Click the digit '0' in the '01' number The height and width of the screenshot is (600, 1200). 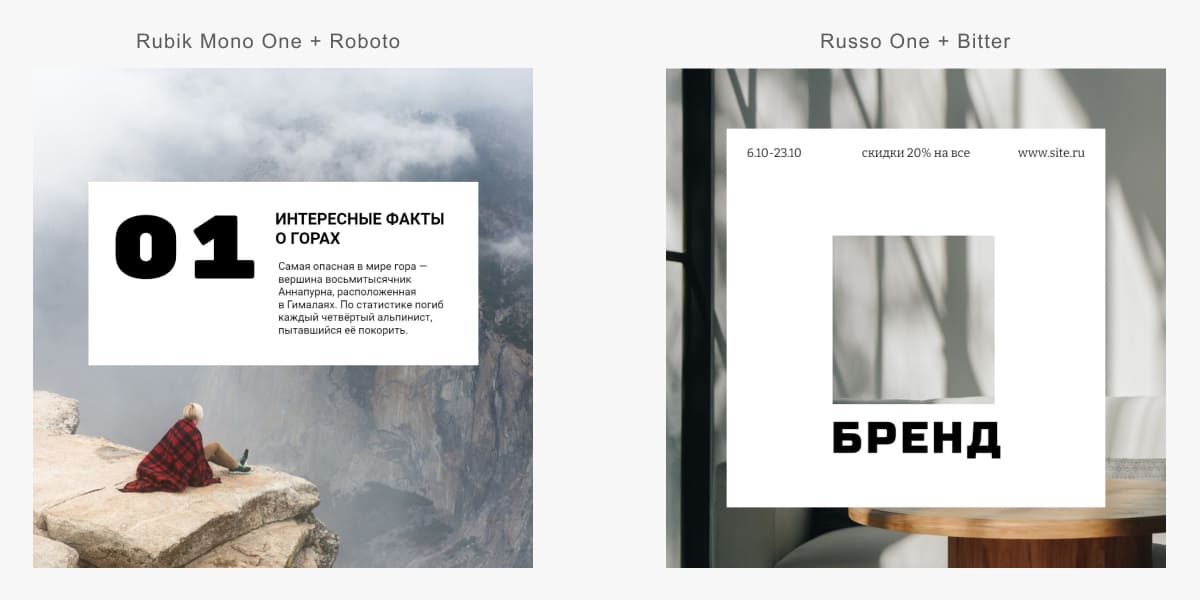coord(146,247)
